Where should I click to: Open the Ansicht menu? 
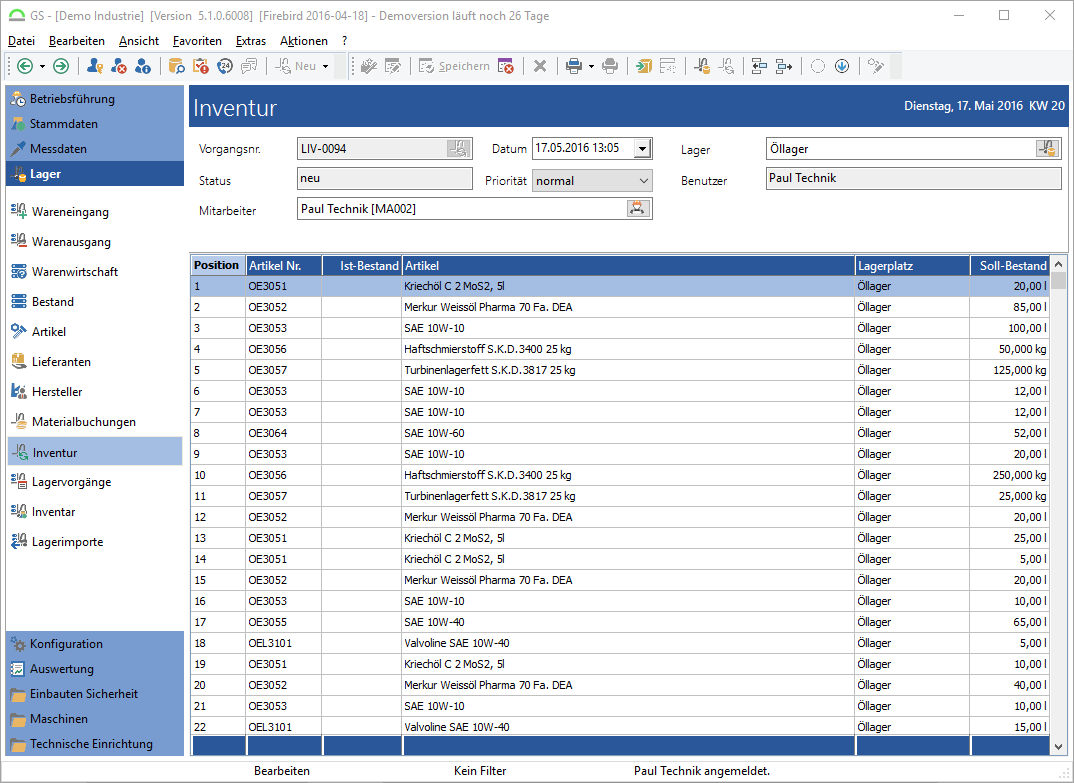tap(138, 41)
